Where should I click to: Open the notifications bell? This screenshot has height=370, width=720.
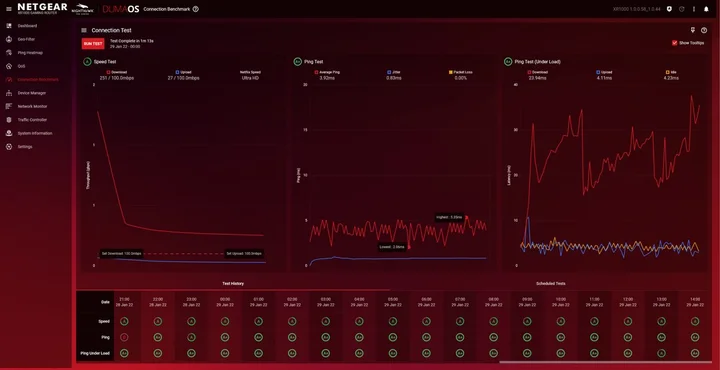pyautogui.click(x=706, y=9)
